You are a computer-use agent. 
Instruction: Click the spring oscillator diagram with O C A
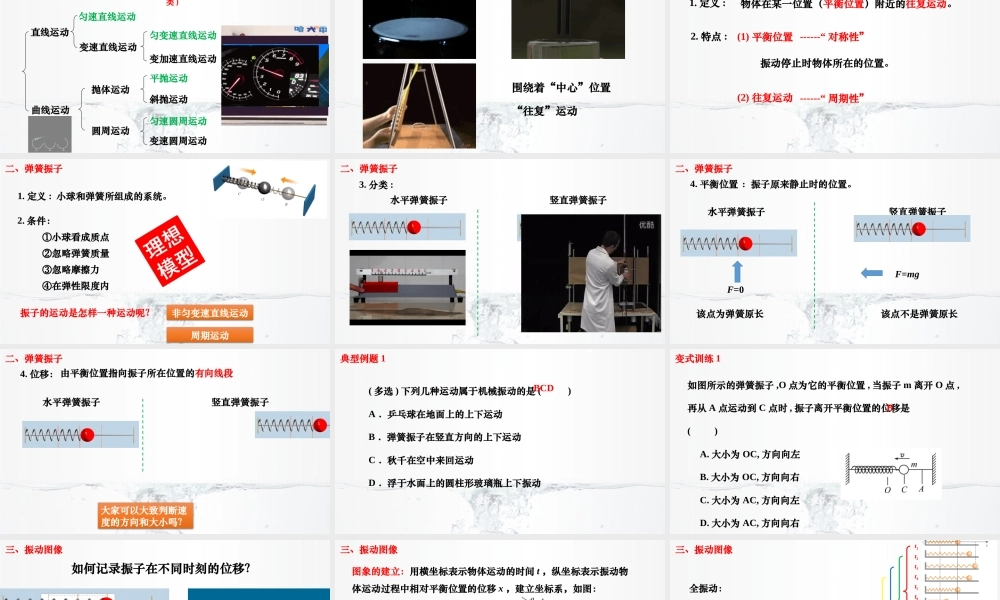click(892, 472)
